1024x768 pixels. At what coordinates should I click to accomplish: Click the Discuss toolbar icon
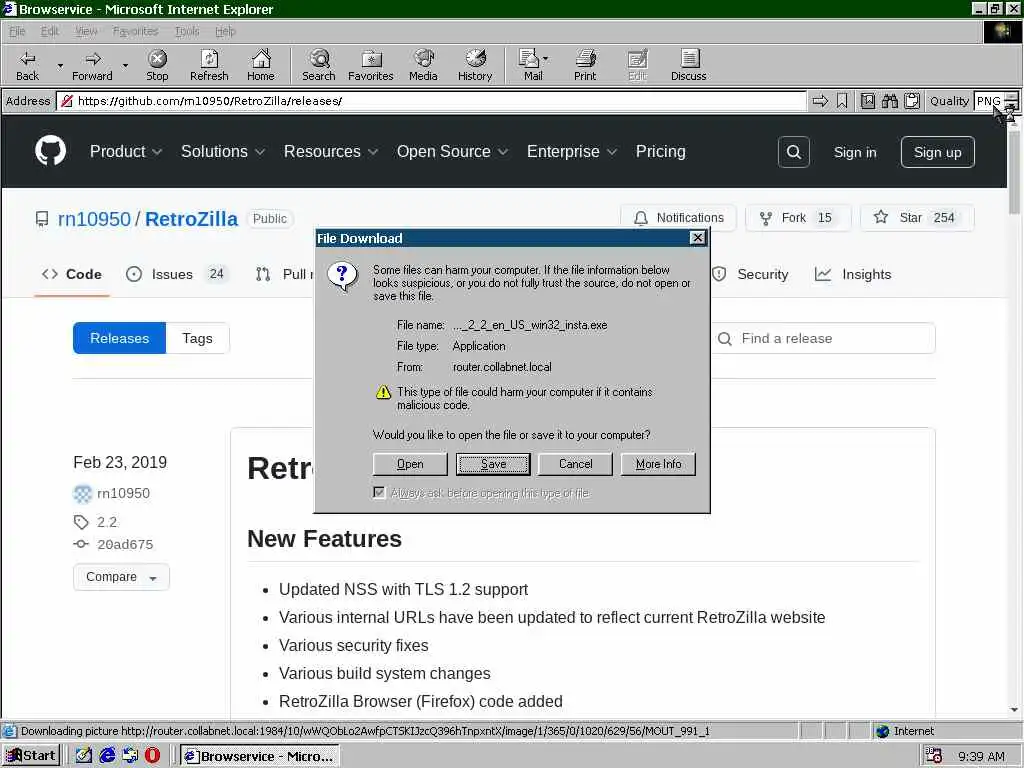coord(688,65)
